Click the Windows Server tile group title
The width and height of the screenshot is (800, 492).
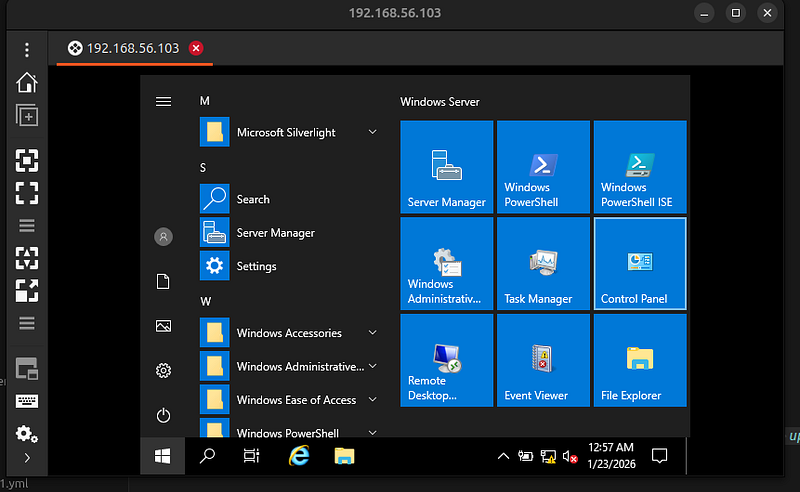440,102
